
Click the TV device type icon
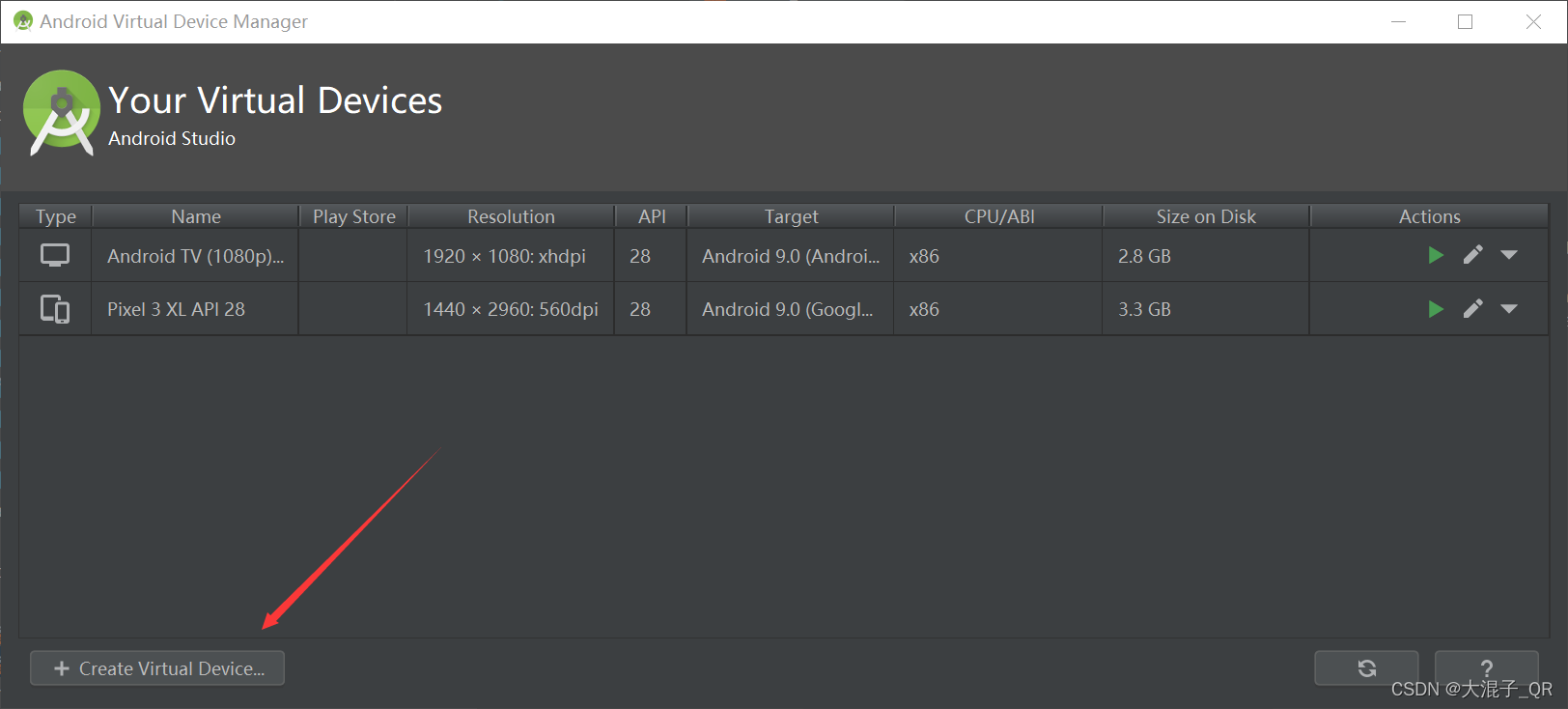pos(55,255)
